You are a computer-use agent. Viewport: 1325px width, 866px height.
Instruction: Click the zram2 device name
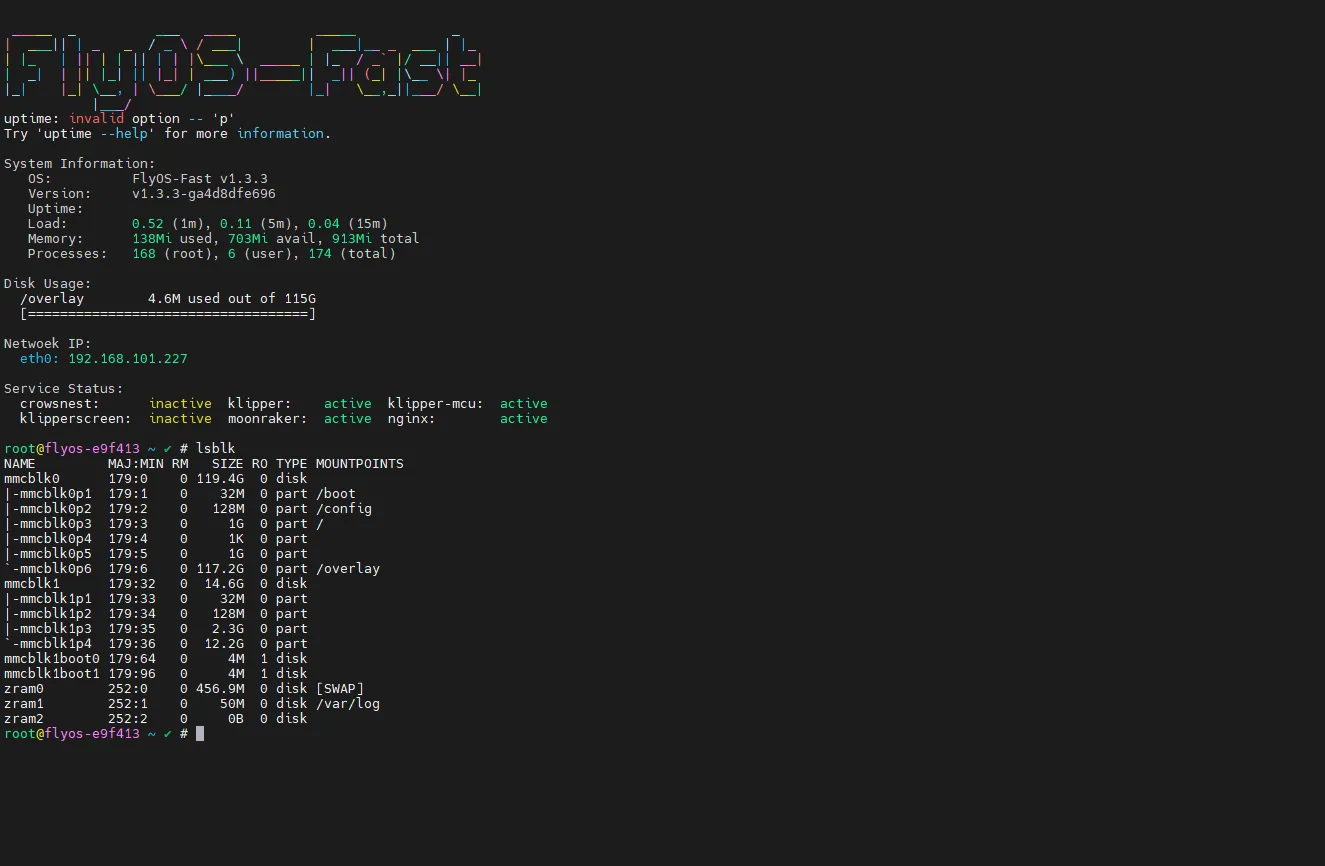[24, 719]
